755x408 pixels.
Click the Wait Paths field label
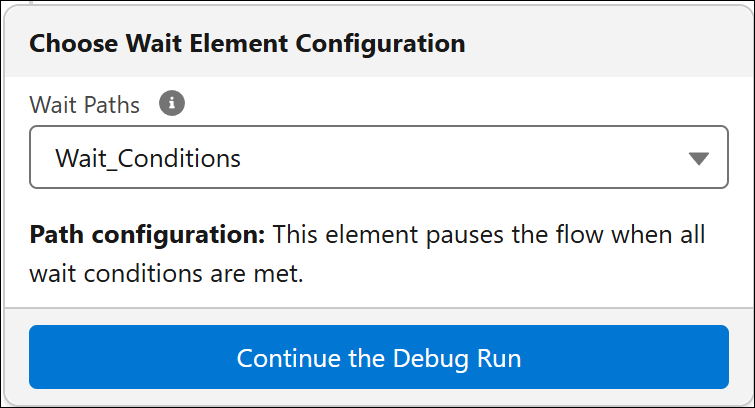click(x=85, y=105)
